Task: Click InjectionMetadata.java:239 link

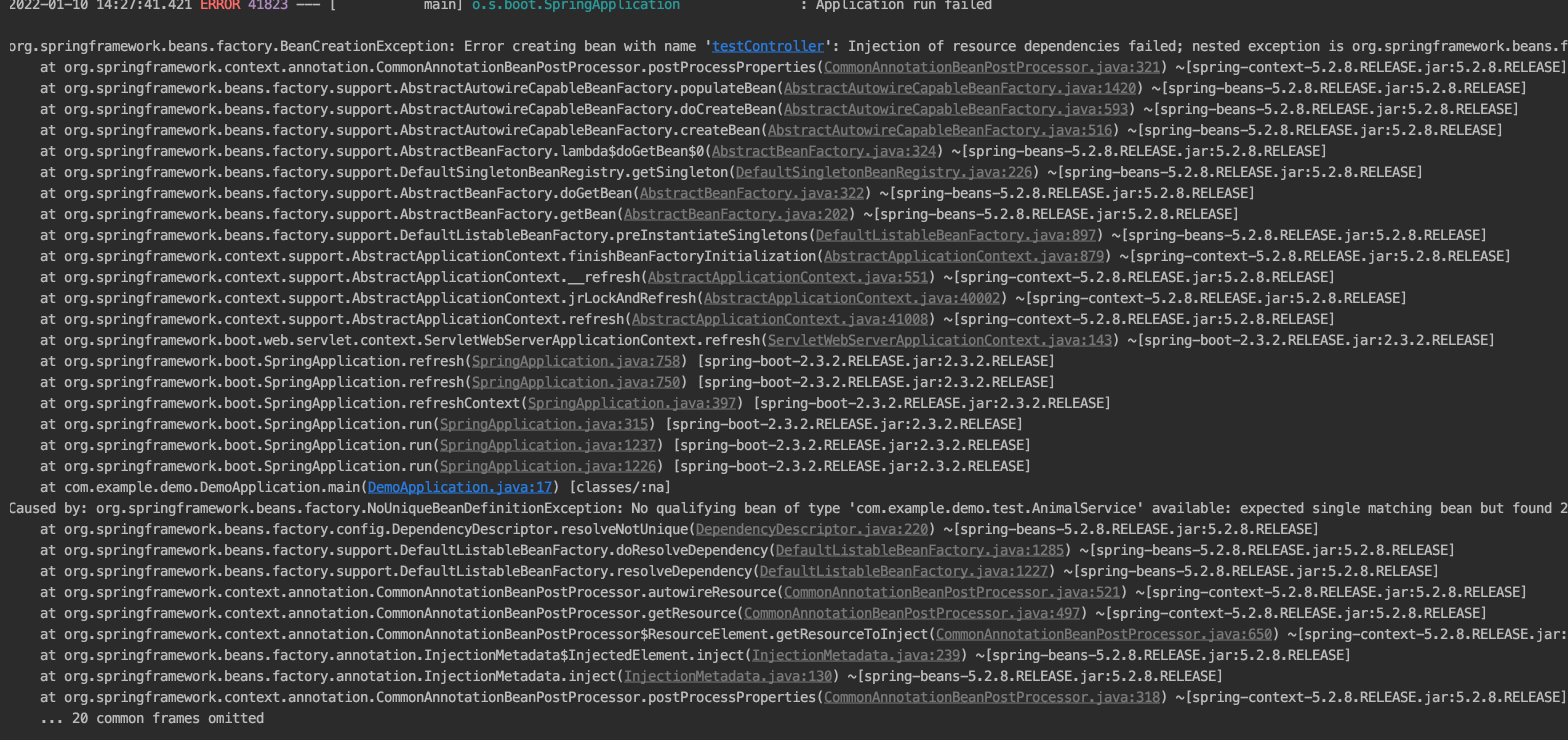Action: [x=855, y=655]
